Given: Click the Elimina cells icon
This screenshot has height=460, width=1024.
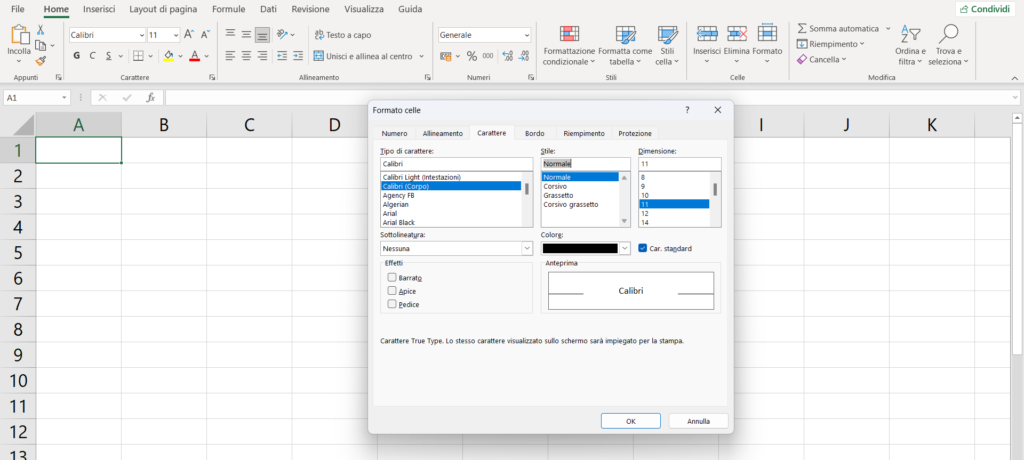Looking at the screenshot, I should point(736,34).
